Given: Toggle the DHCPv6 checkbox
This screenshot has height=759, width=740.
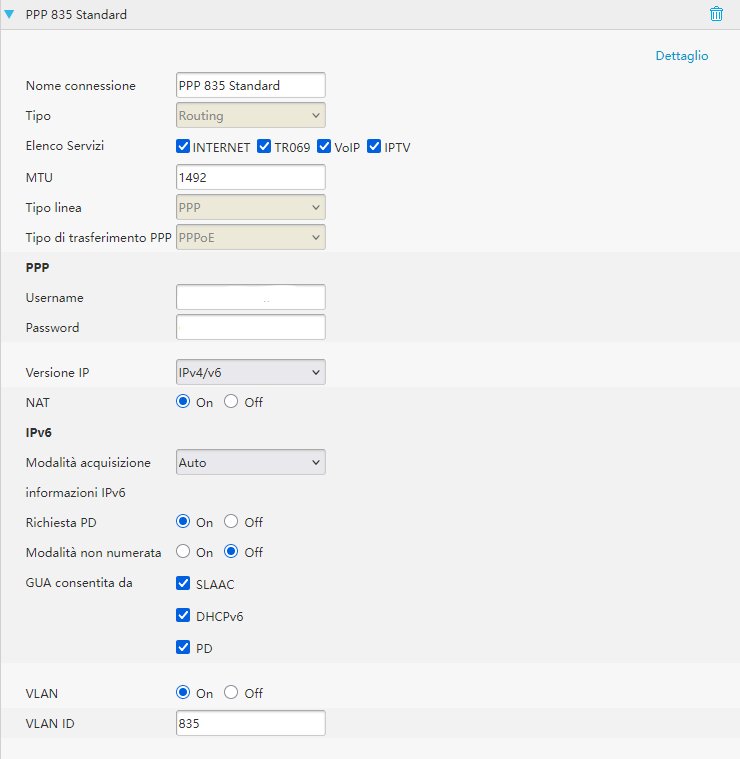Looking at the screenshot, I should [x=183, y=616].
